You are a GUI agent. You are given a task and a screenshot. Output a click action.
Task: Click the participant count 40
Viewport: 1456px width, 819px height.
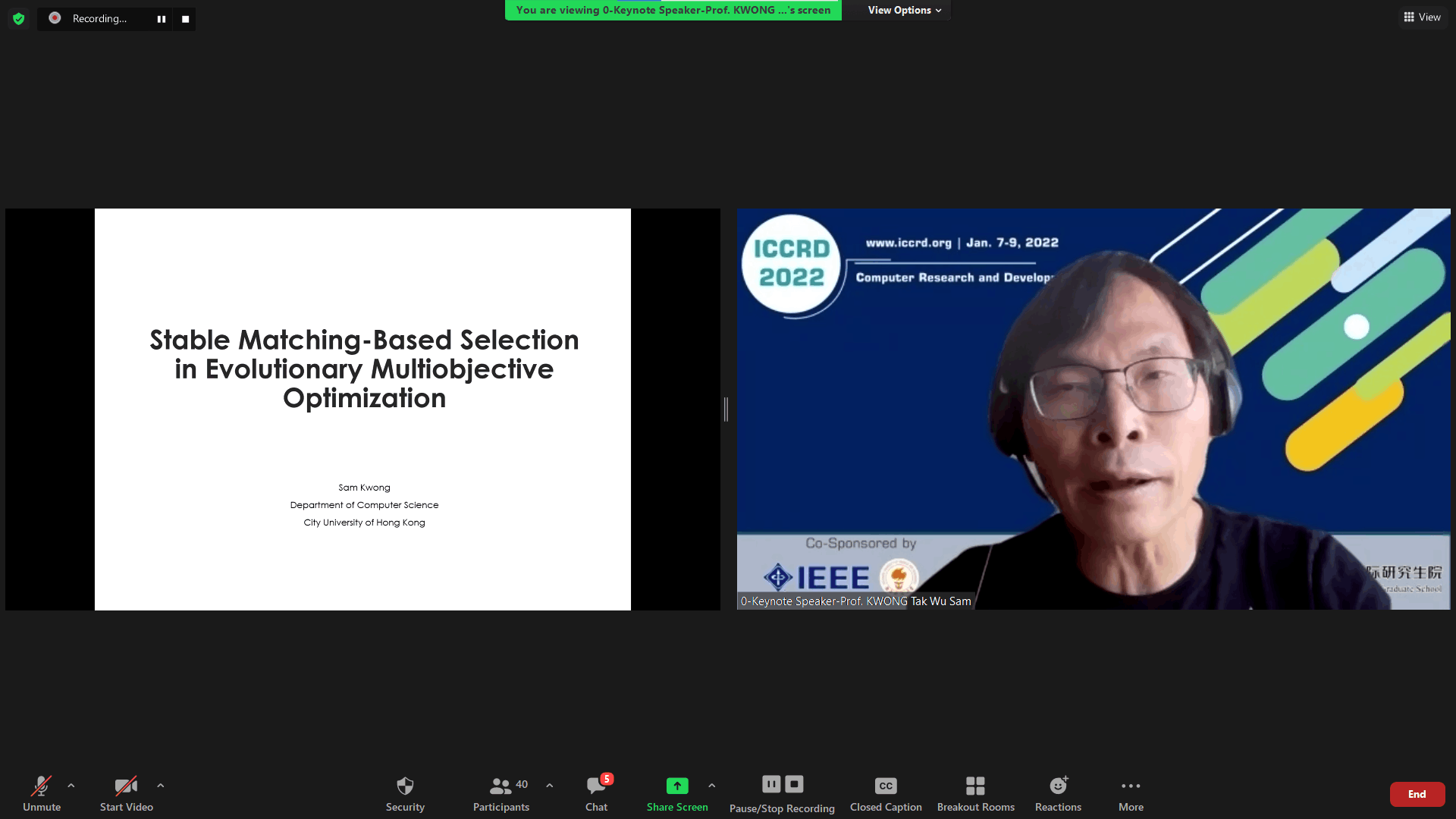pyautogui.click(x=522, y=784)
